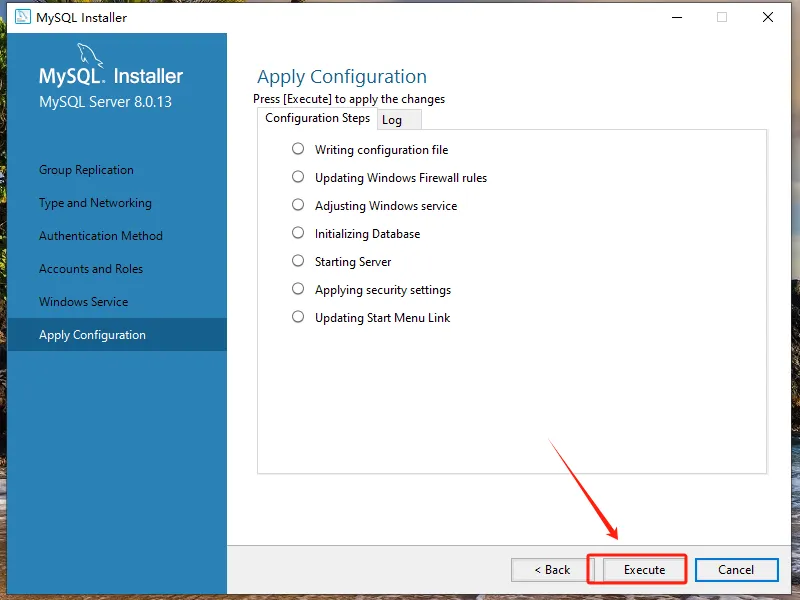Click the 'Updating Start Menu Link' text
The width and height of the screenshot is (800, 600).
(383, 318)
